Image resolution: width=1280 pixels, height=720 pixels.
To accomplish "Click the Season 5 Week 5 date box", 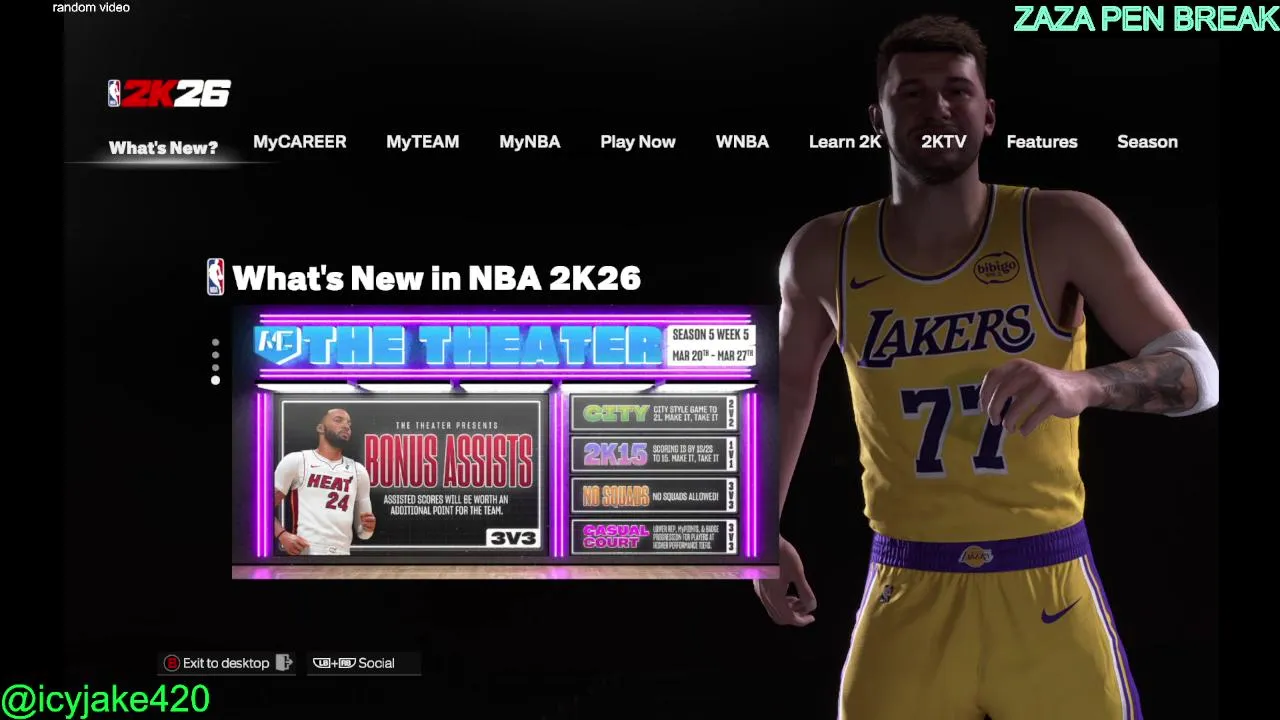I will point(710,346).
